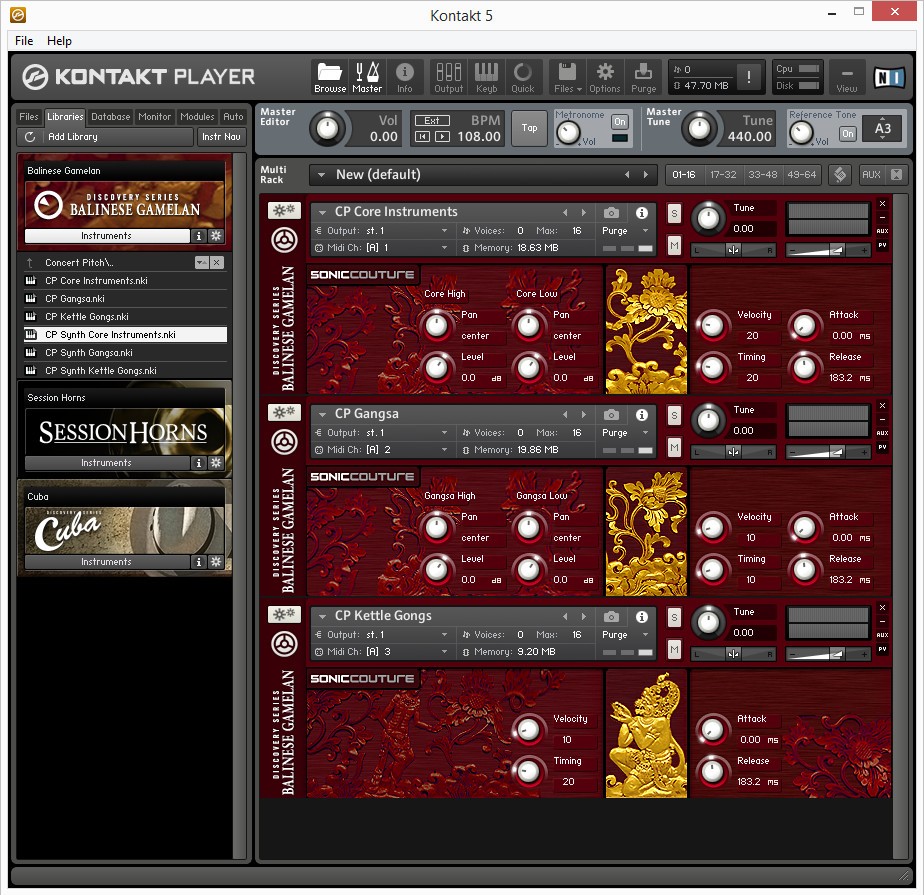
Task: Switch to the Modules tab
Action: tap(197, 117)
